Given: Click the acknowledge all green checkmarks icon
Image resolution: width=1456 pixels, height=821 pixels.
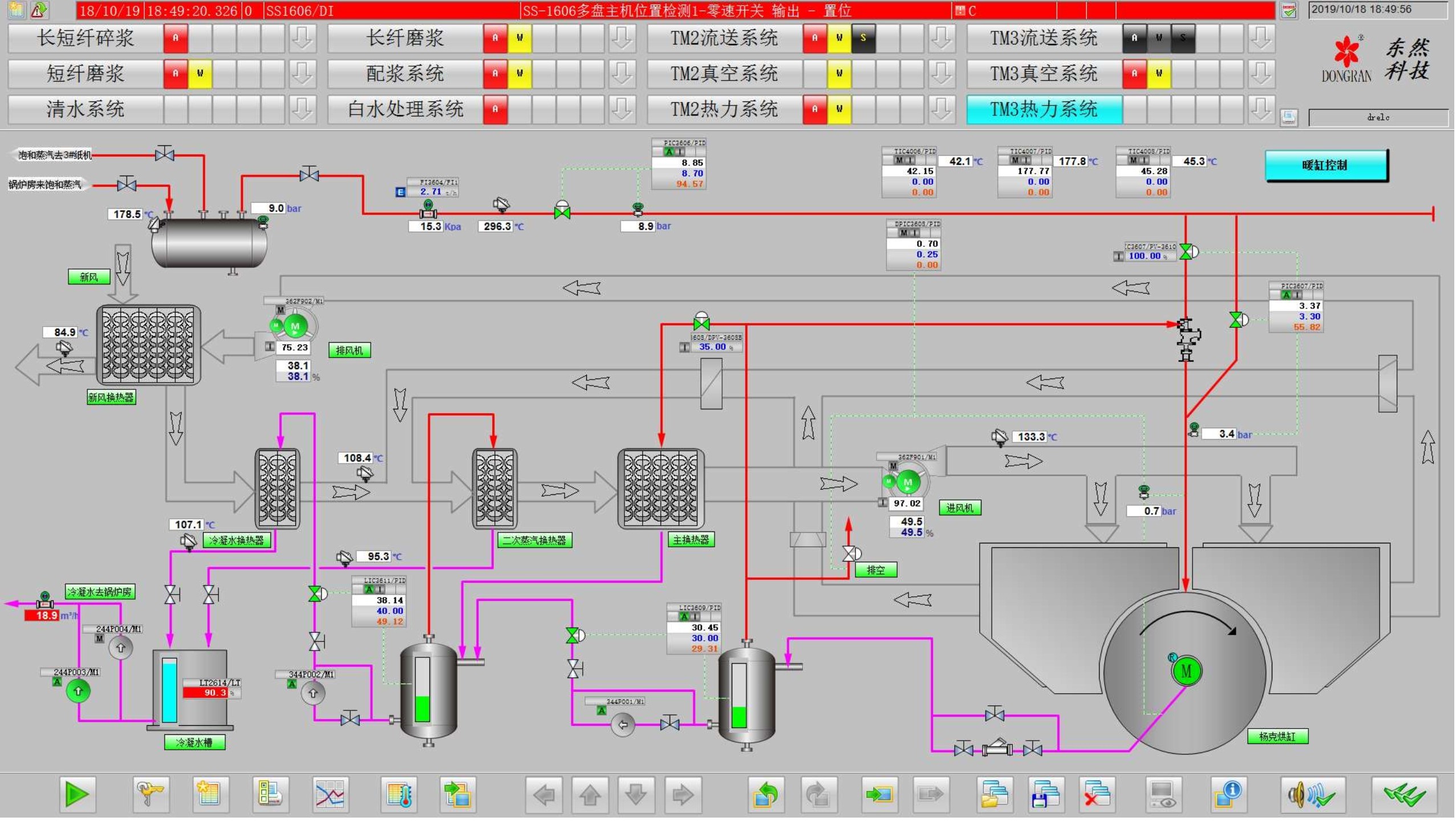Looking at the screenshot, I should pyautogui.click(x=1405, y=795).
